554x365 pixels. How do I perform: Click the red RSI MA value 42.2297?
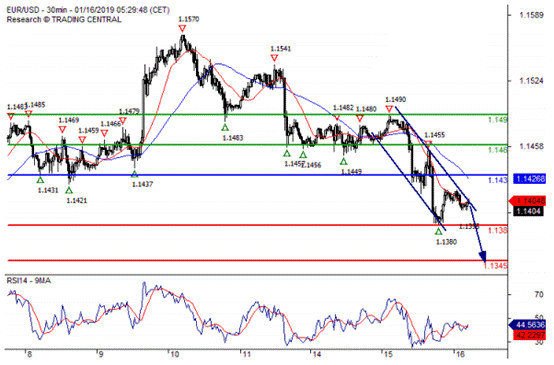tap(529, 335)
